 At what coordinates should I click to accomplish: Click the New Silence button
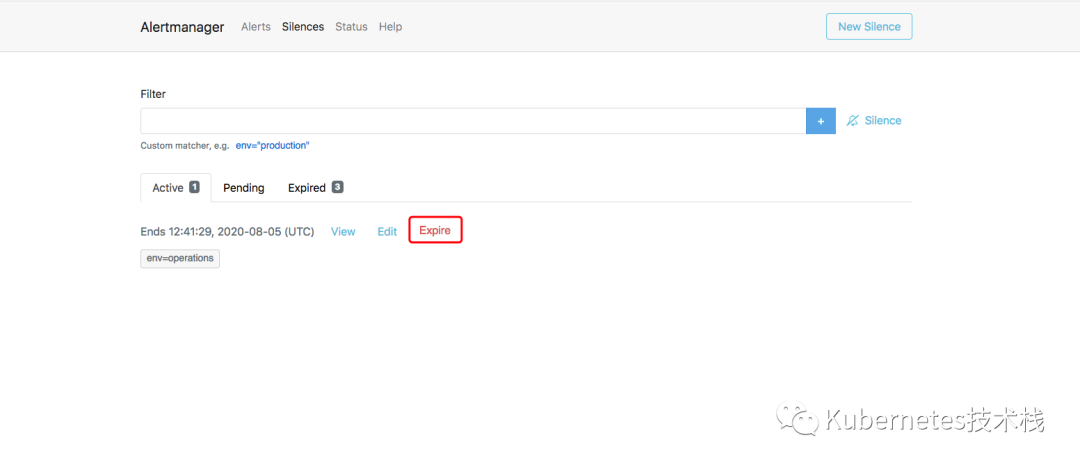click(x=869, y=27)
